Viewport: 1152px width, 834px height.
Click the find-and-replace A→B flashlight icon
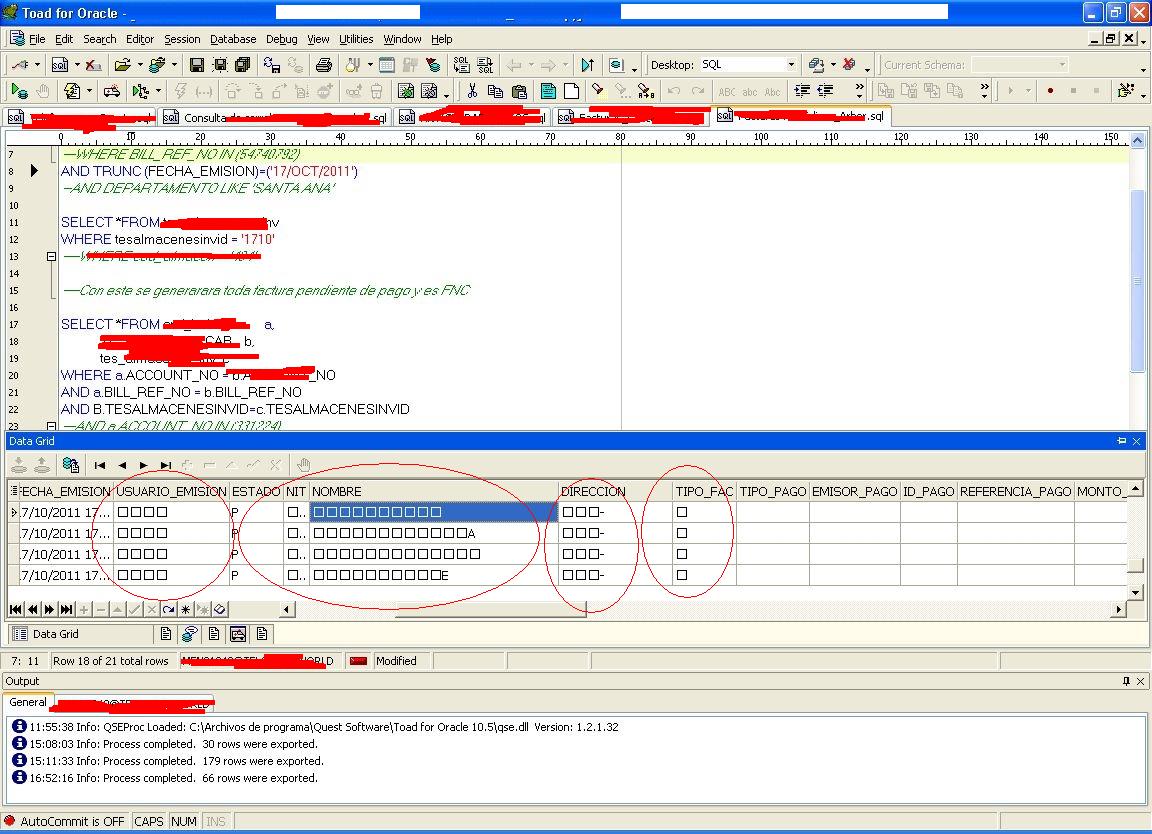tap(646, 91)
